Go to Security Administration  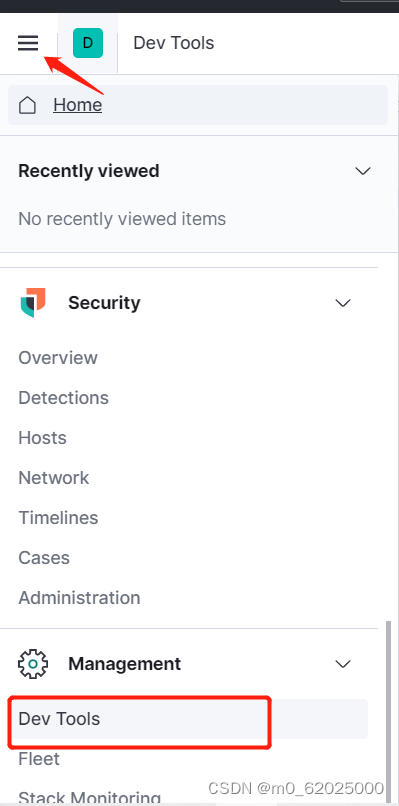tap(79, 598)
